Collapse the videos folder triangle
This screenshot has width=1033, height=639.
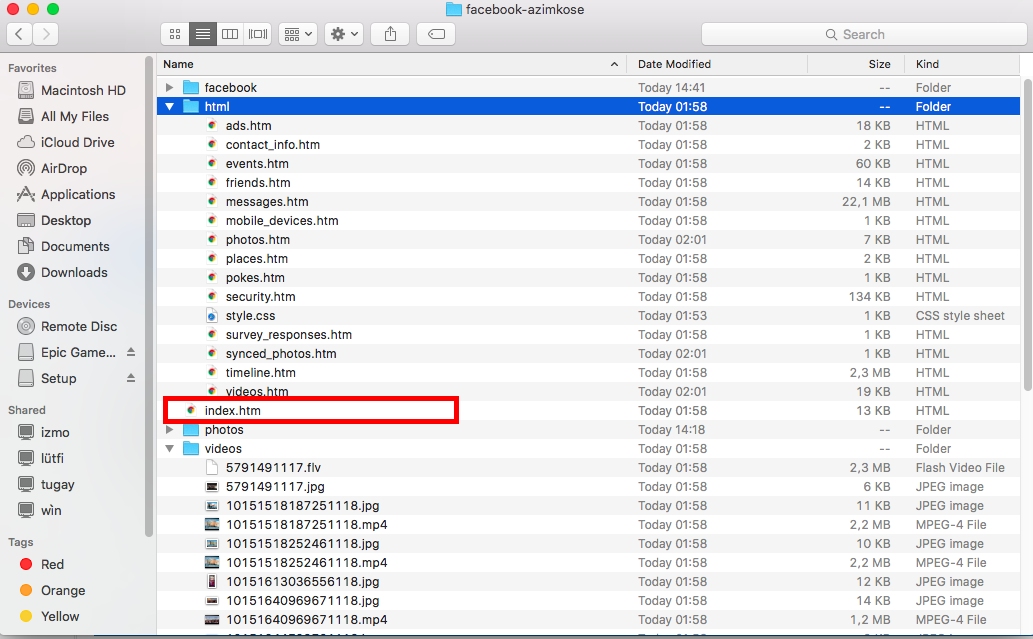click(169, 449)
